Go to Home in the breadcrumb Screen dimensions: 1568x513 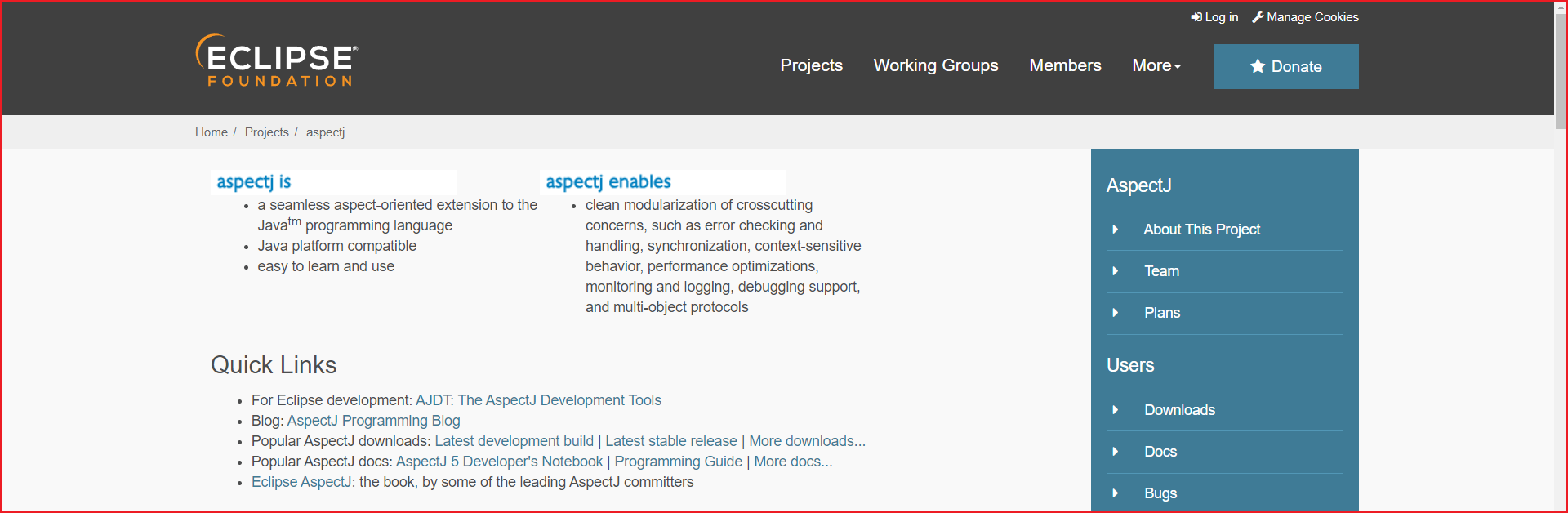click(x=212, y=132)
